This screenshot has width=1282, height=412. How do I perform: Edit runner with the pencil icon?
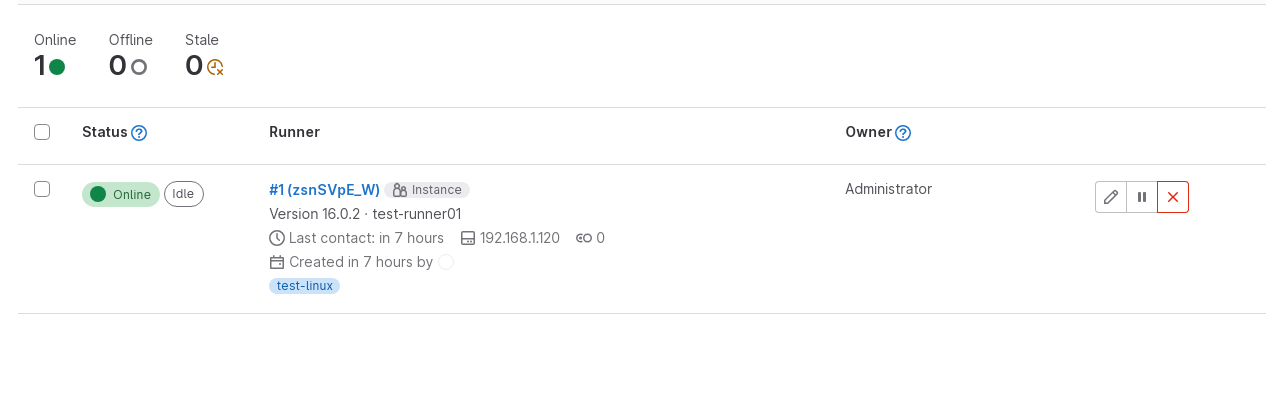(1111, 197)
